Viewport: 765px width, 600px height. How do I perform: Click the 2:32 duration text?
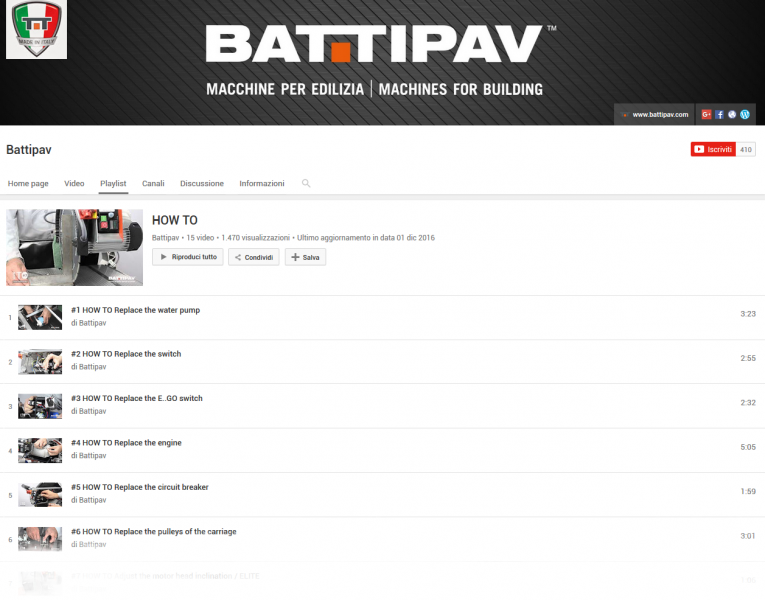(748, 403)
